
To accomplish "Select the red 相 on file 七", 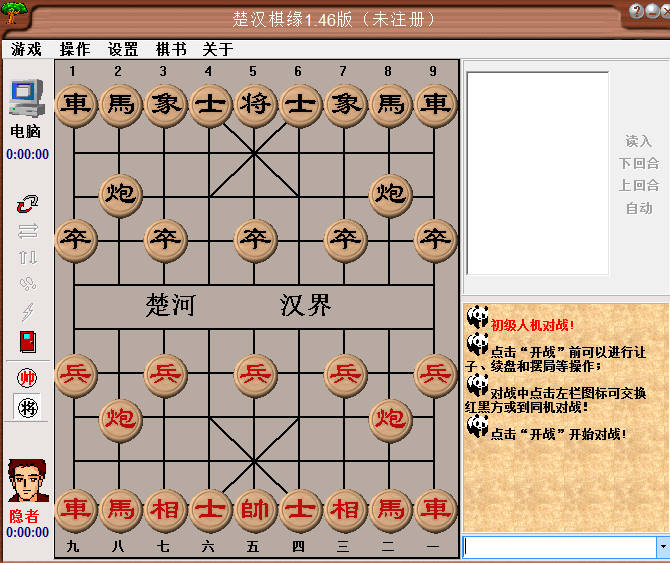I will point(165,510).
